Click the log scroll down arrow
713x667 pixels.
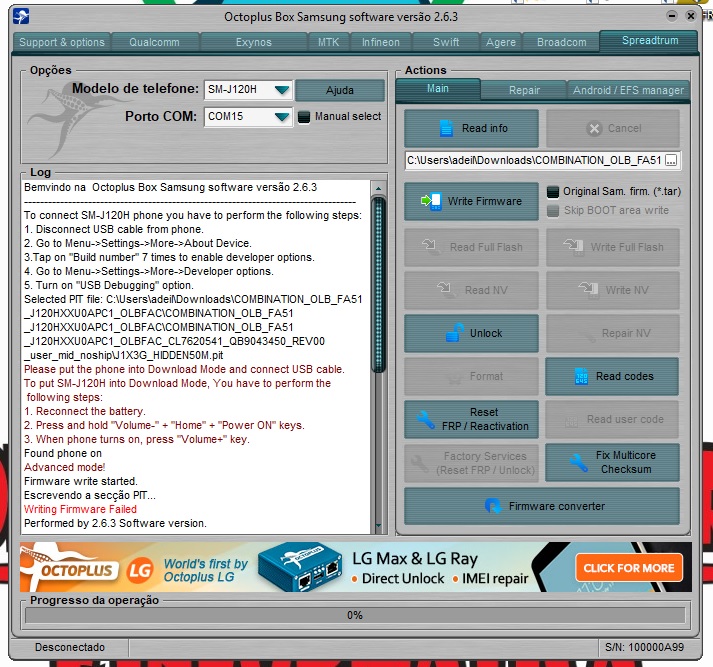coord(378,526)
